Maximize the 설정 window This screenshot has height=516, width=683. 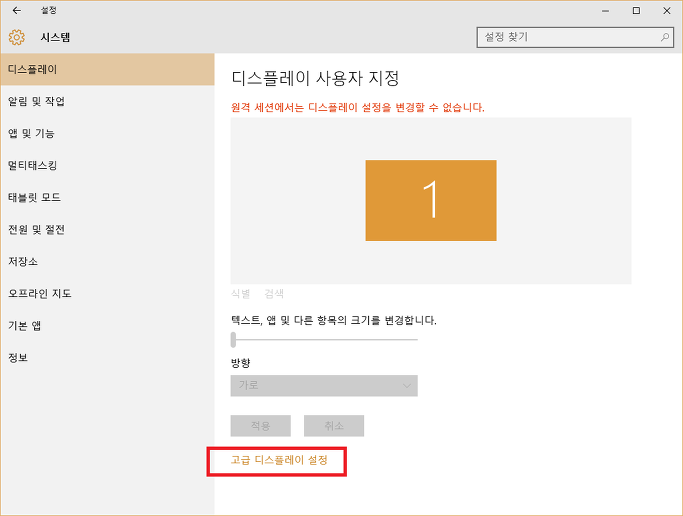click(636, 10)
